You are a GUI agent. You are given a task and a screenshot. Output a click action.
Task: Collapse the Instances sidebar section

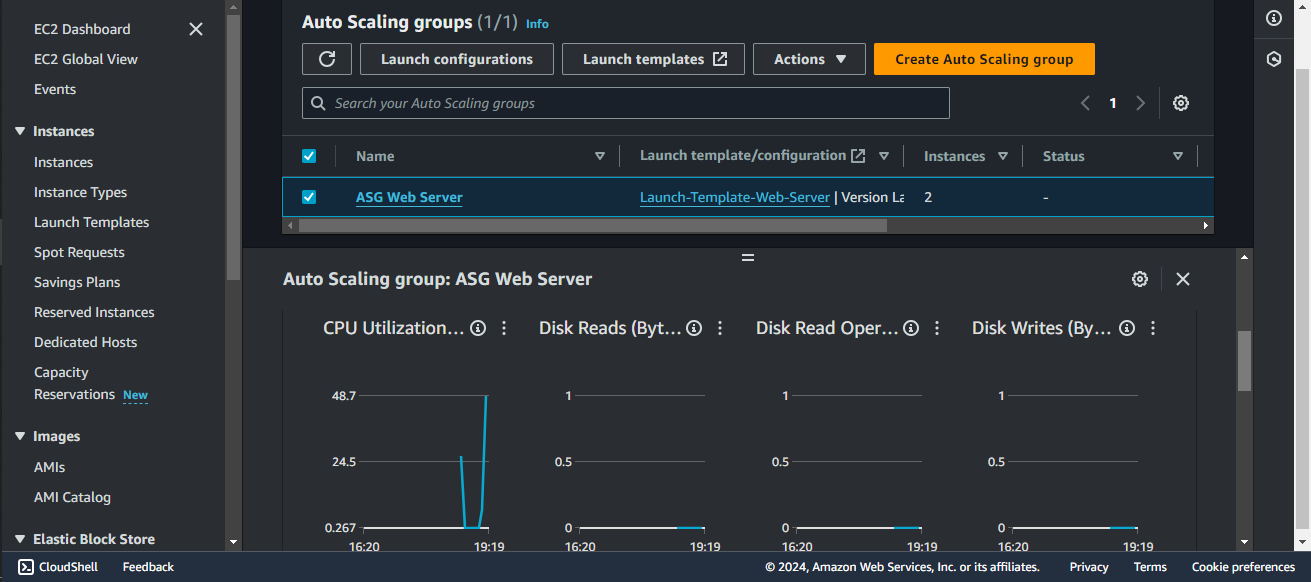20,131
